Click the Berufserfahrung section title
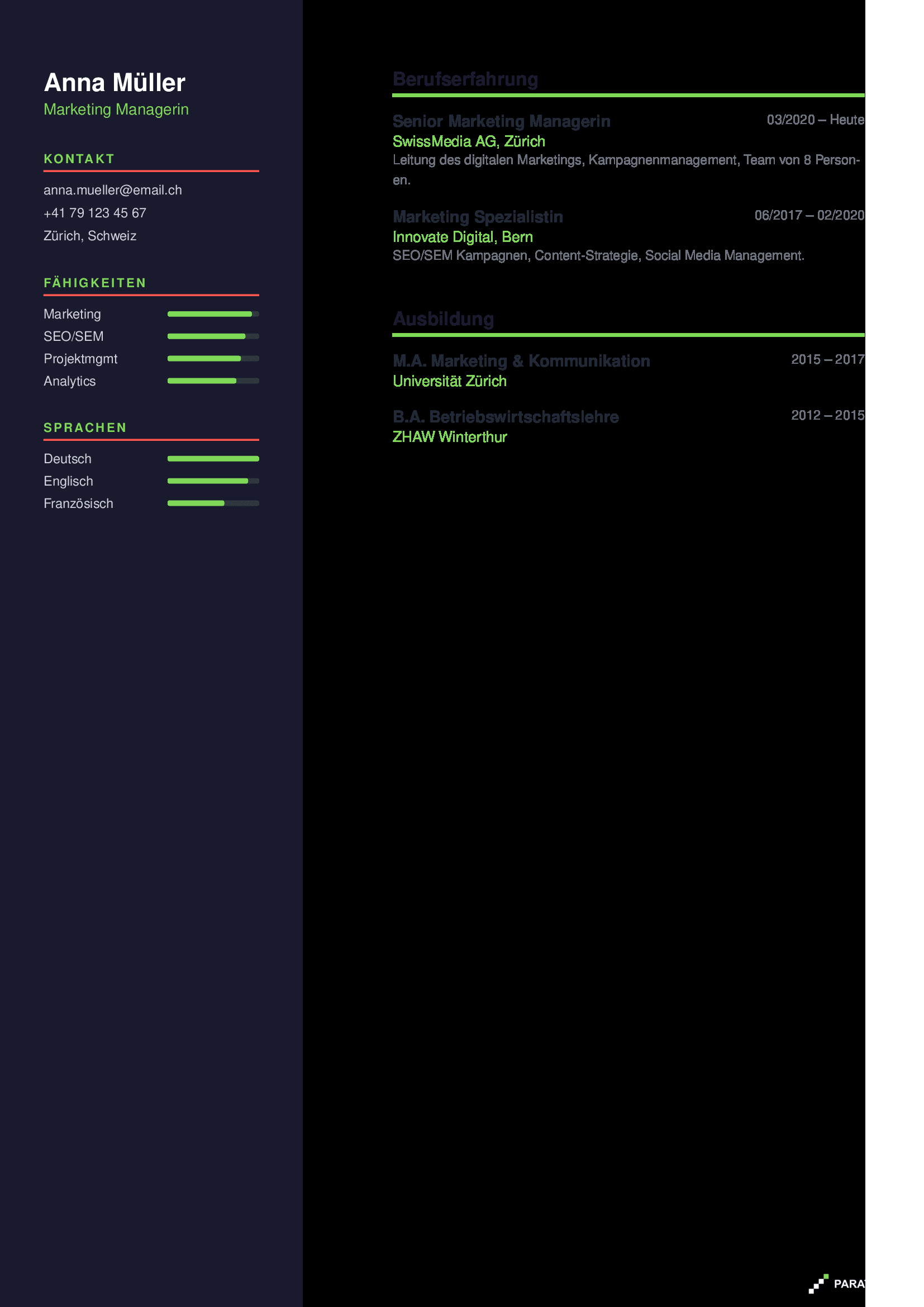Image resolution: width=924 pixels, height=1307 pixels. point(465,79)
